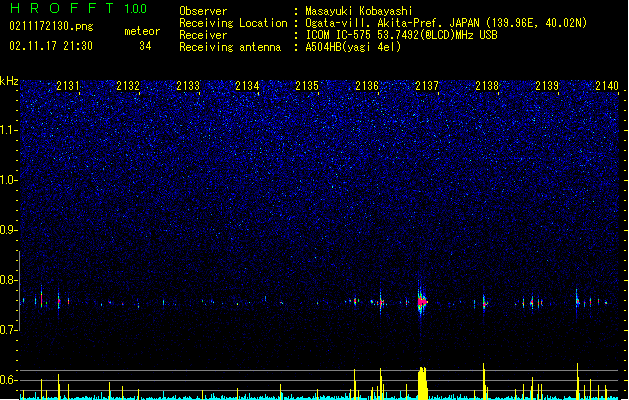The image size is (629, 400).
Task: Click the wide yellow power peak at 2137
Action: pos(422,383)
